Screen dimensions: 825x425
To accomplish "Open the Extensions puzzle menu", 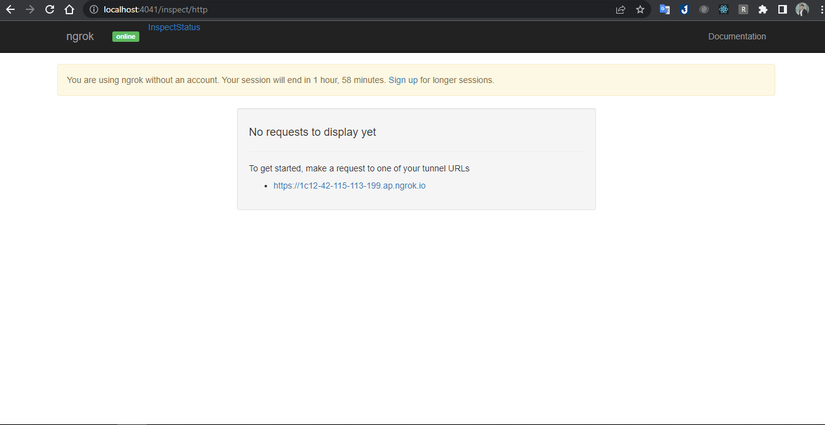I will coord(763,9).
